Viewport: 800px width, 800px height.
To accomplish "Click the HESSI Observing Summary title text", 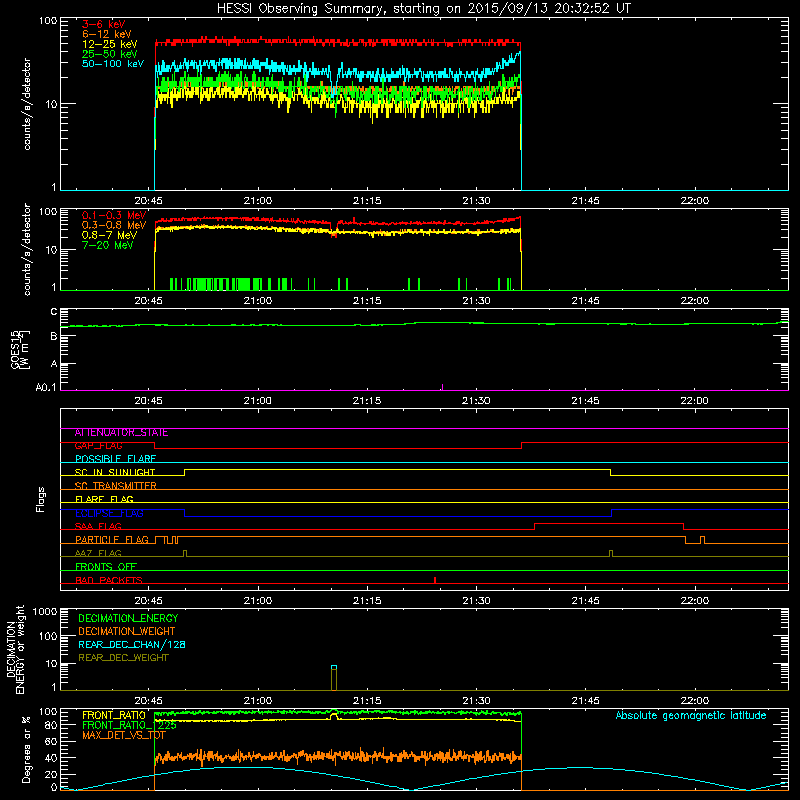I will (423, 9).
